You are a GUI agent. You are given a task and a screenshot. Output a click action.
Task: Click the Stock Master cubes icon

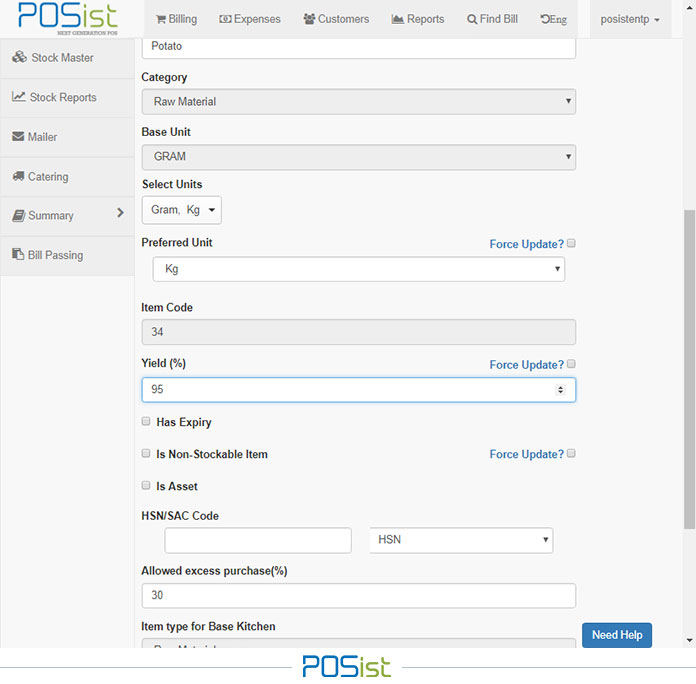point(19,57)
